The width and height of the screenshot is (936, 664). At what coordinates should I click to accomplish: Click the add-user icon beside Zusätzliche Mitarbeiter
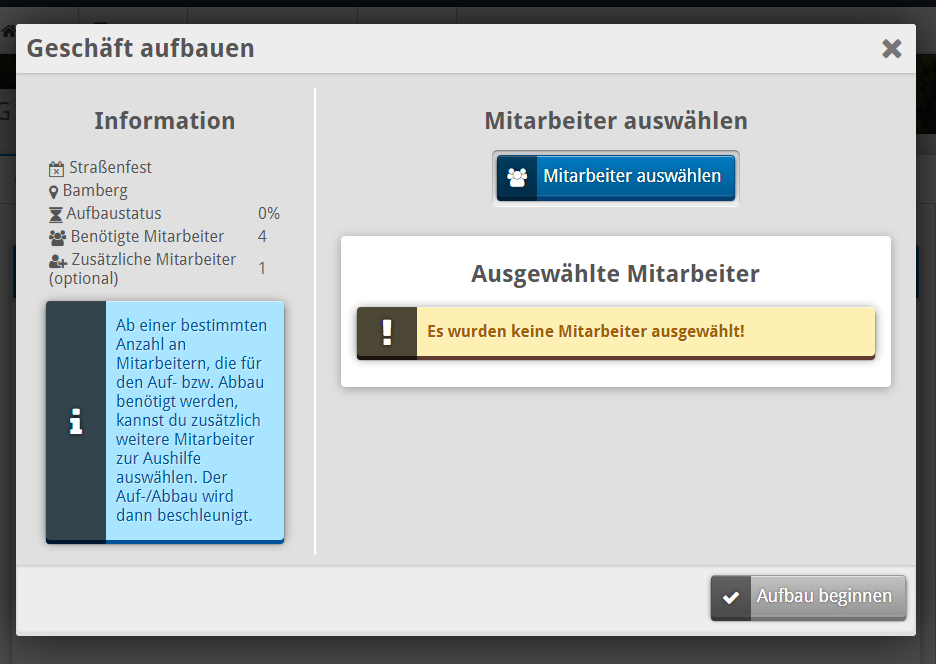tap(57, 260)
